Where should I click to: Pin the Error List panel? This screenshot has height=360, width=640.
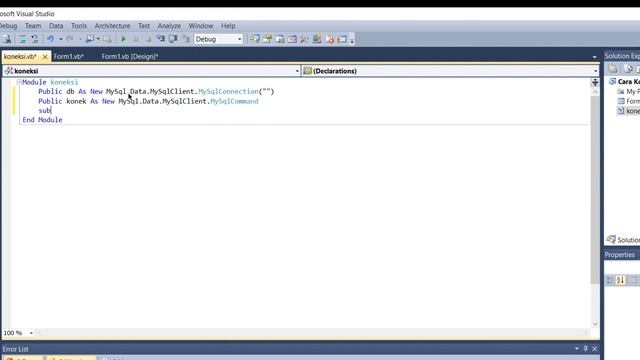point(585,349)
